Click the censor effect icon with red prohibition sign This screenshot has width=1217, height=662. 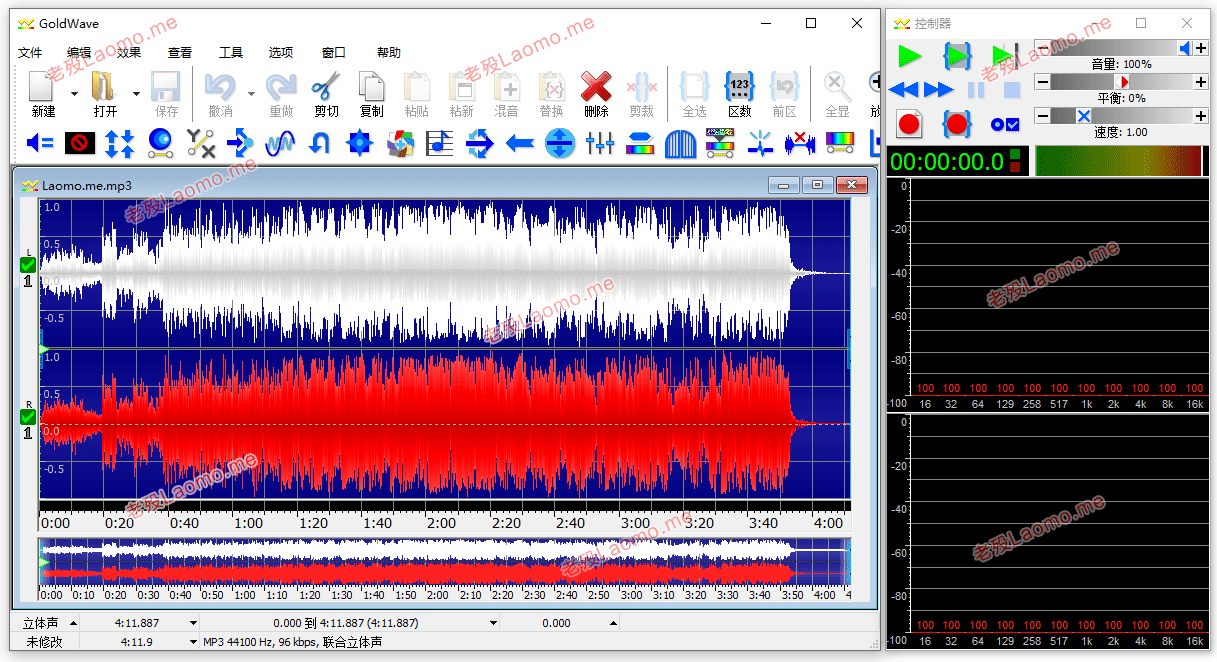tap(80, 143)
